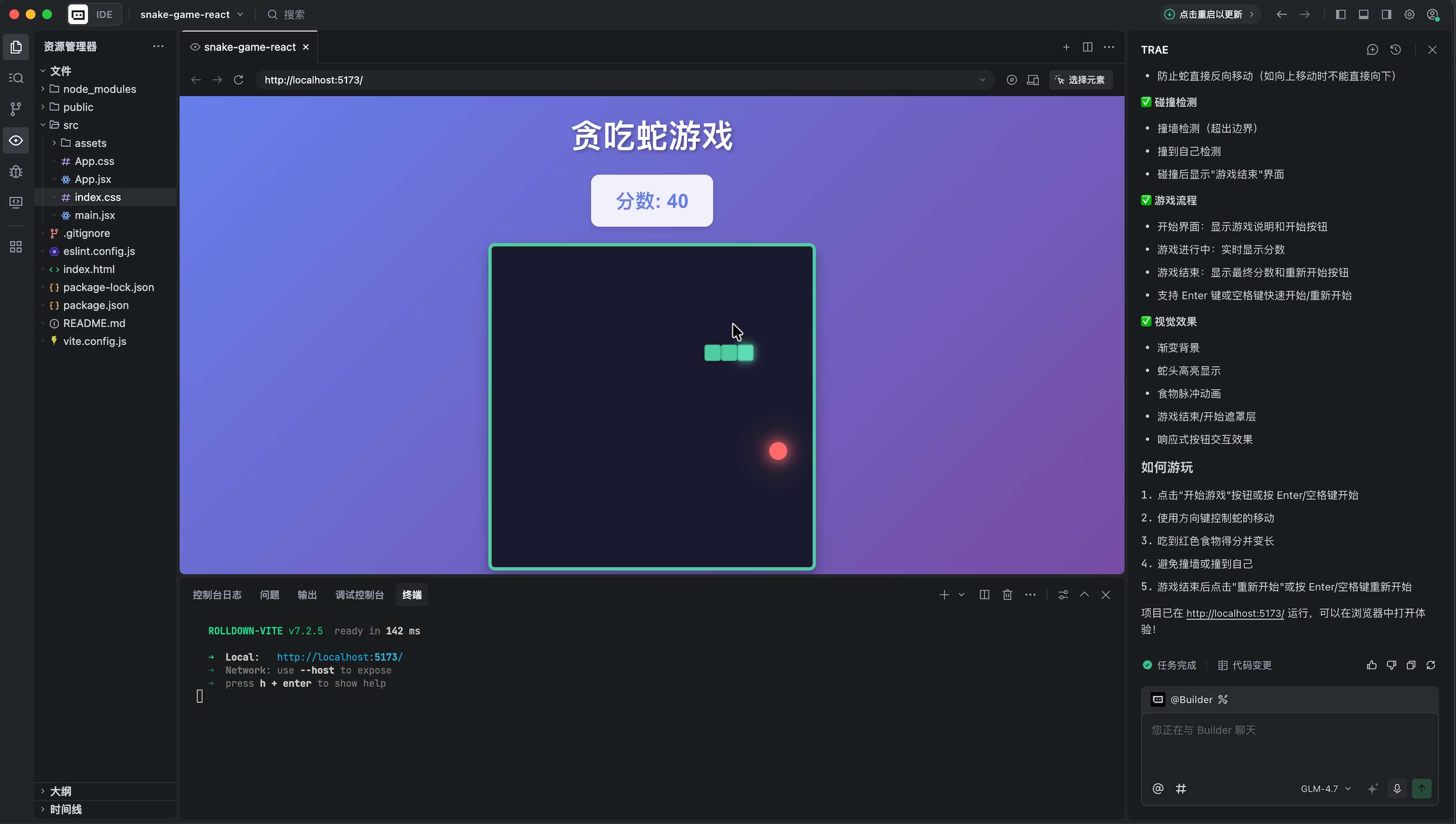This screenshot has height=824, width=1456.
Task: Open chat history clock icon in TRAE
Action: [x=1395, y=50]
